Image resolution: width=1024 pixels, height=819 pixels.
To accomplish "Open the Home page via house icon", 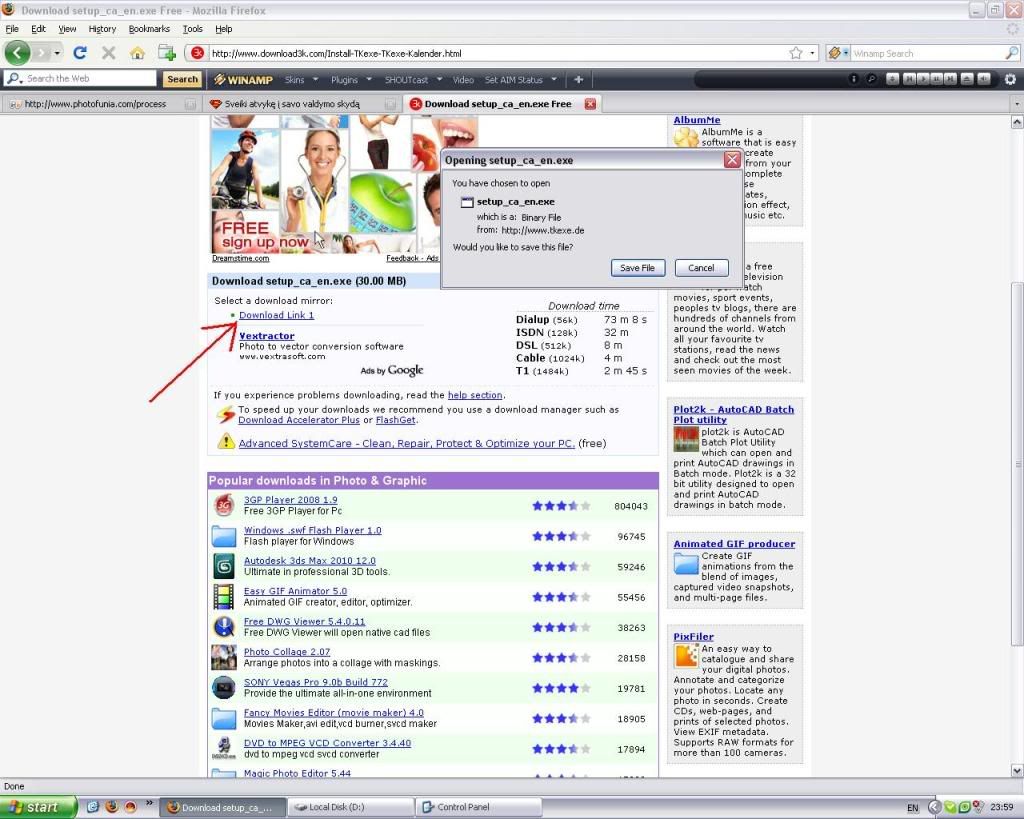I will 137,53.
